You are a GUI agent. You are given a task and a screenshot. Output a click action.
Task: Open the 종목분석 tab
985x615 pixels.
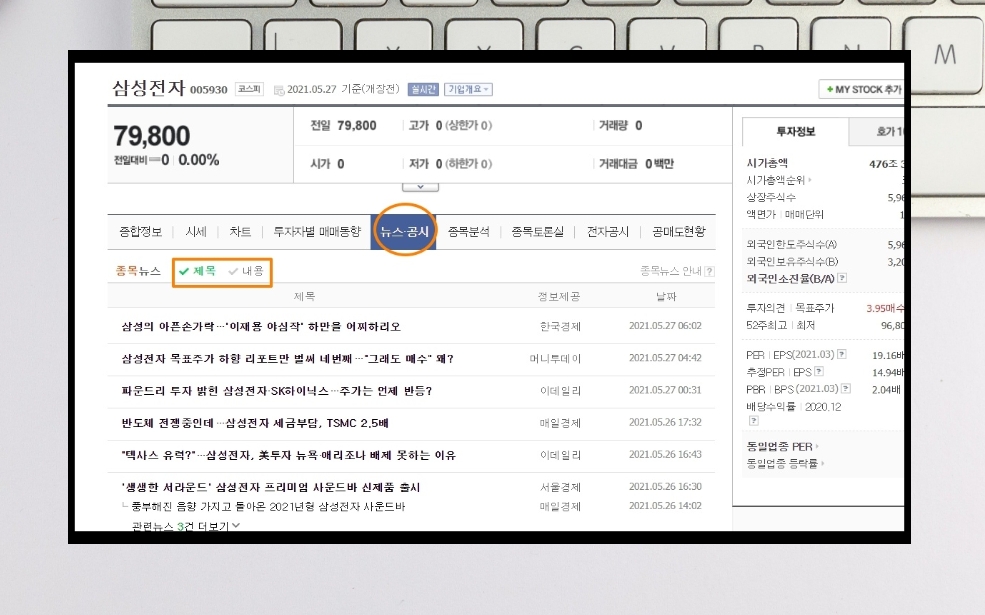[469, 232]
